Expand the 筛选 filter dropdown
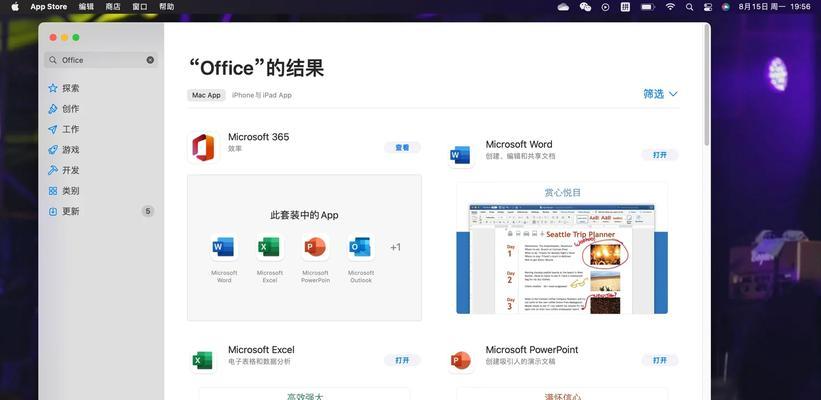Image resolution: width=821 pixels, height=400 pixels. coord(660,94)
